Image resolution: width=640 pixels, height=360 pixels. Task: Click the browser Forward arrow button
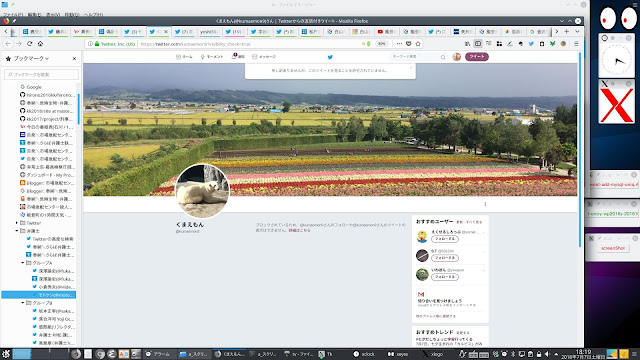(19, 44)
